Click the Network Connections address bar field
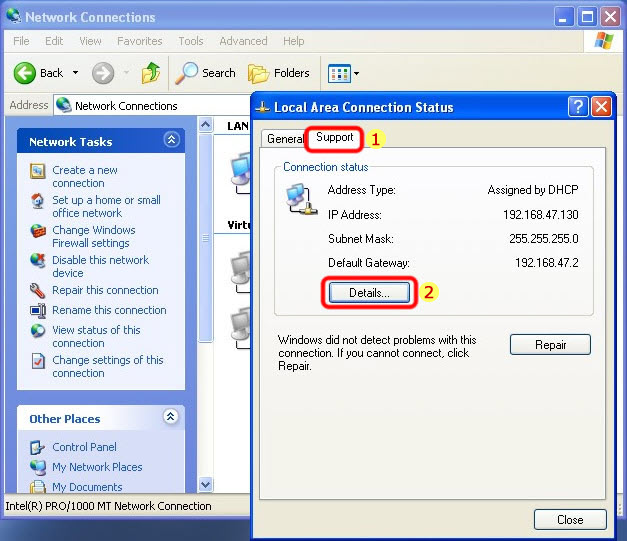The image size is (627, 541). (x=152, y=106)
